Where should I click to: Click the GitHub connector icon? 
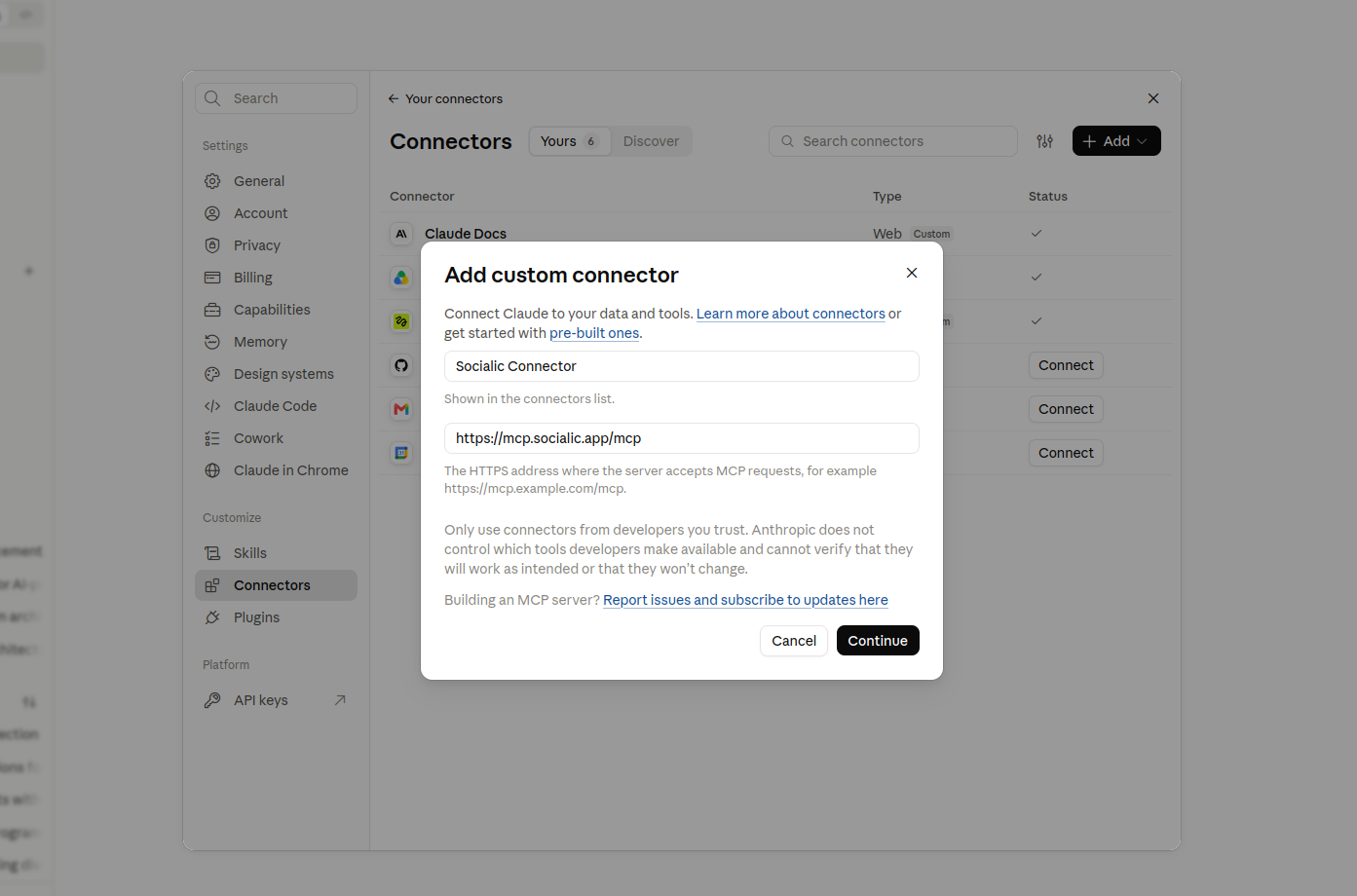pyautogui.click(x=401, y=365)
